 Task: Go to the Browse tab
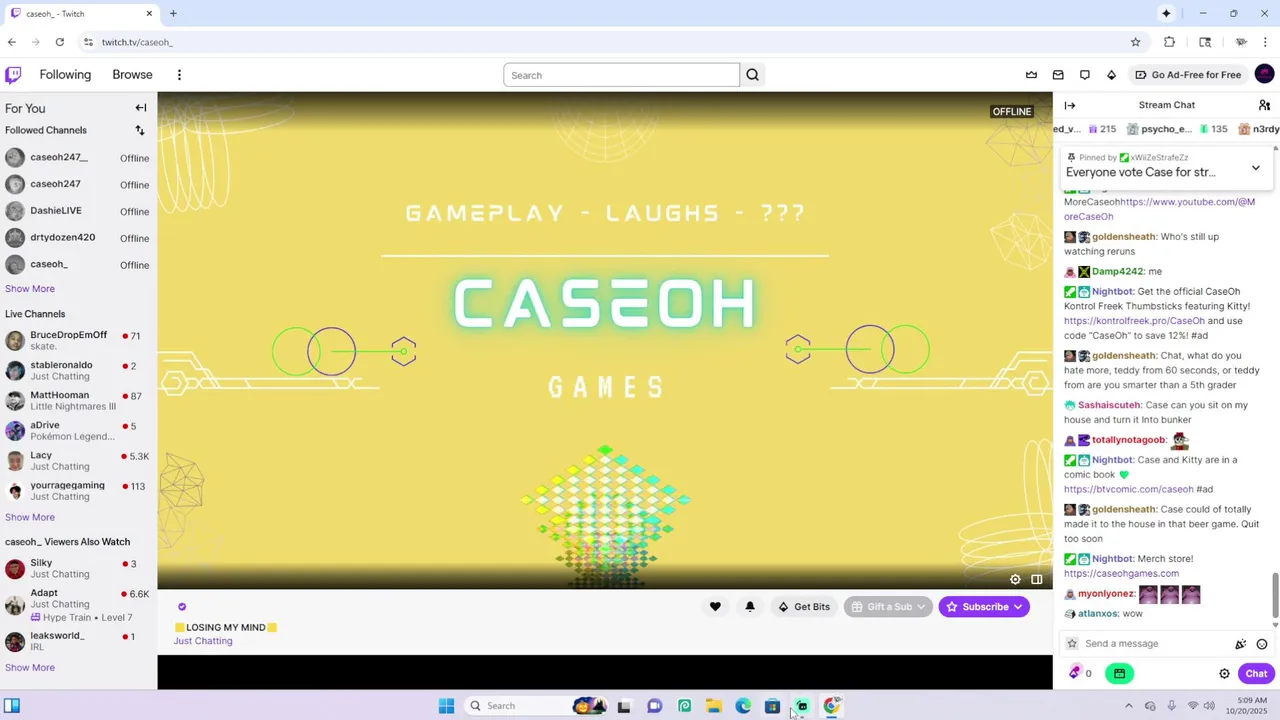coord(132,75)
